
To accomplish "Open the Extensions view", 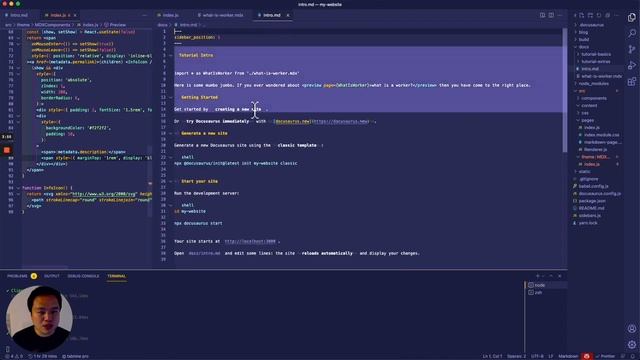I will [632, 81].
